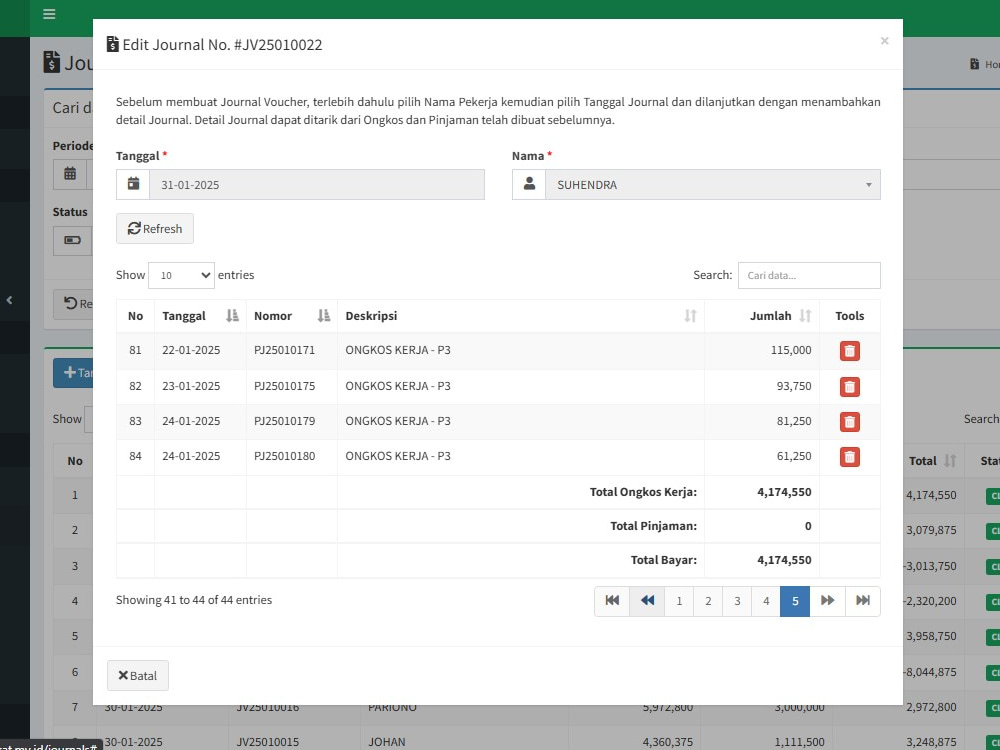This screenshot has width=1000, height=750.
Task: Open the Show entries count dropdown
Action: [181, 276]
